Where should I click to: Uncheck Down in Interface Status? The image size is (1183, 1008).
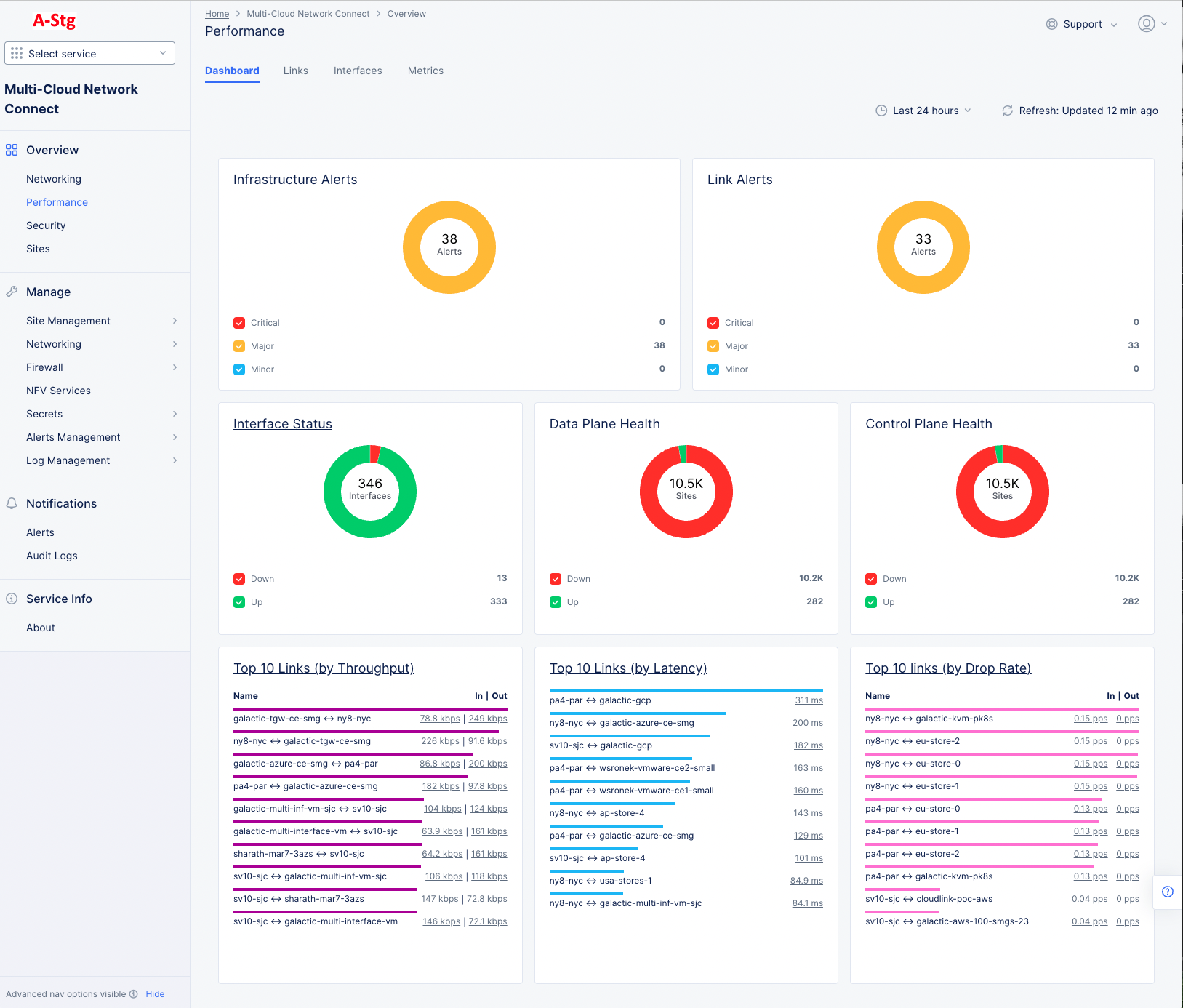click(239, 578)
